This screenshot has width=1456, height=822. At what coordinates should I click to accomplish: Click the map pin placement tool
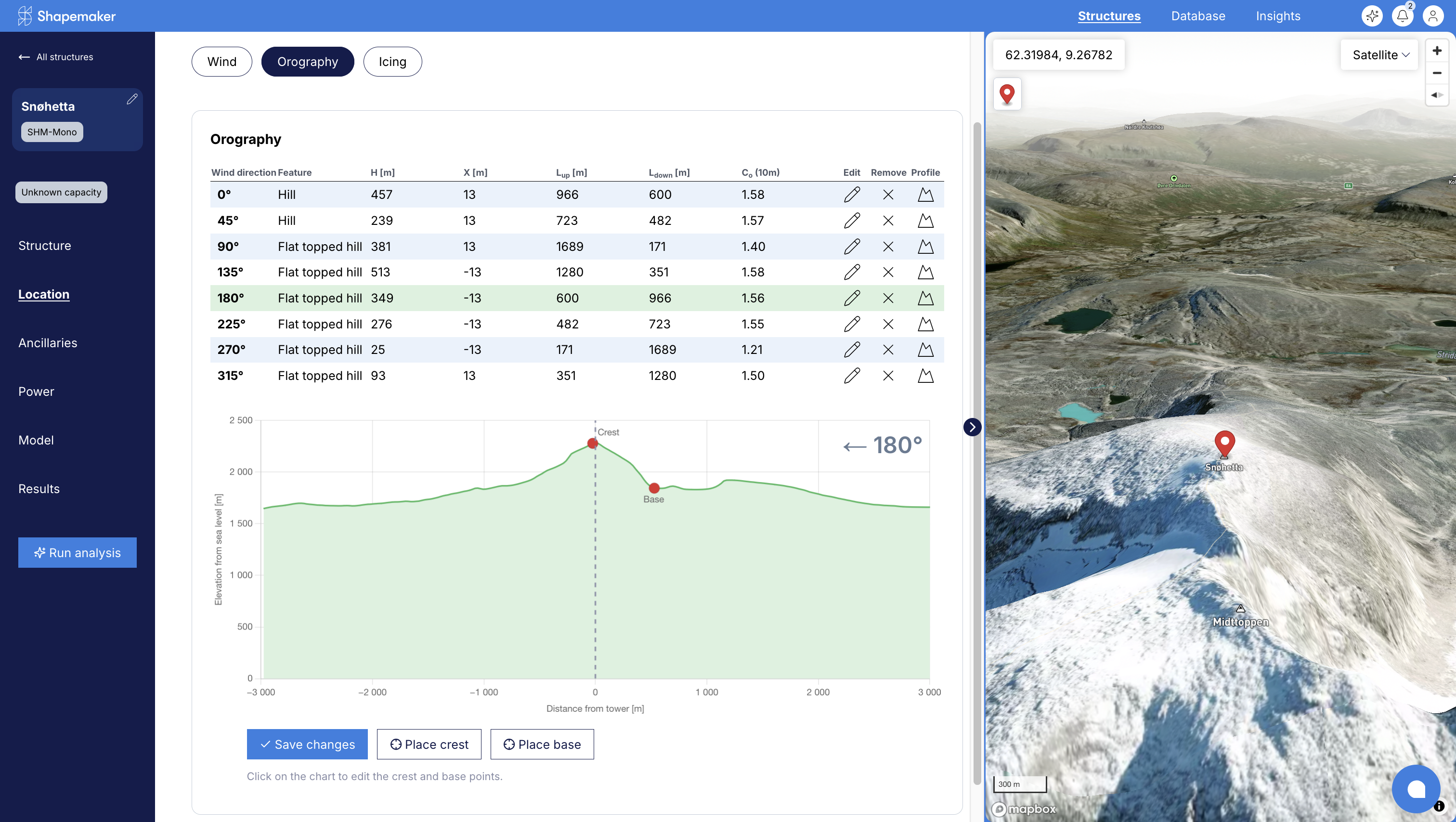[x=1007, y=94]
